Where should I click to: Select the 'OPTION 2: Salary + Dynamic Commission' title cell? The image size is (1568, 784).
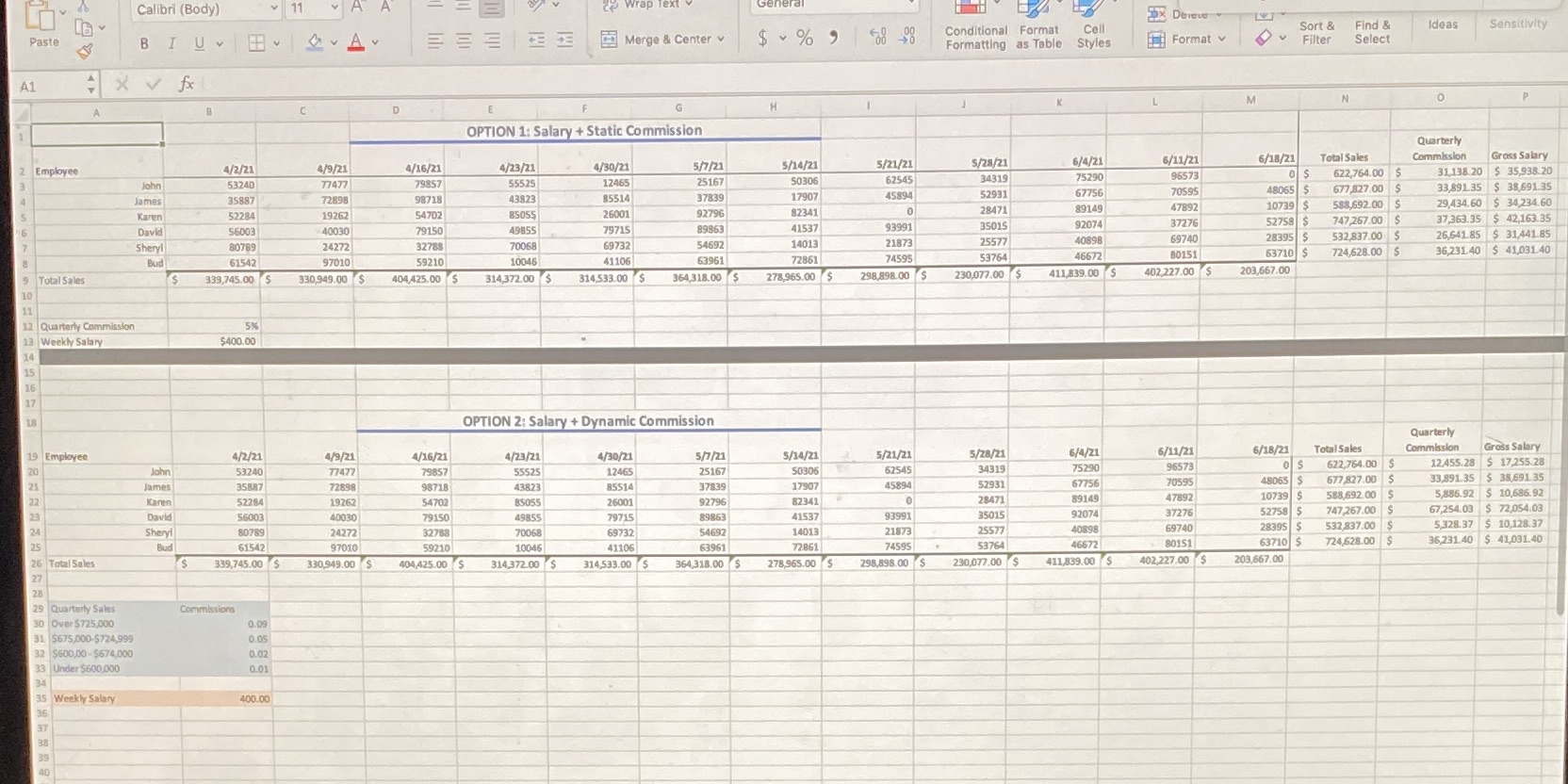tap(588, 421)
